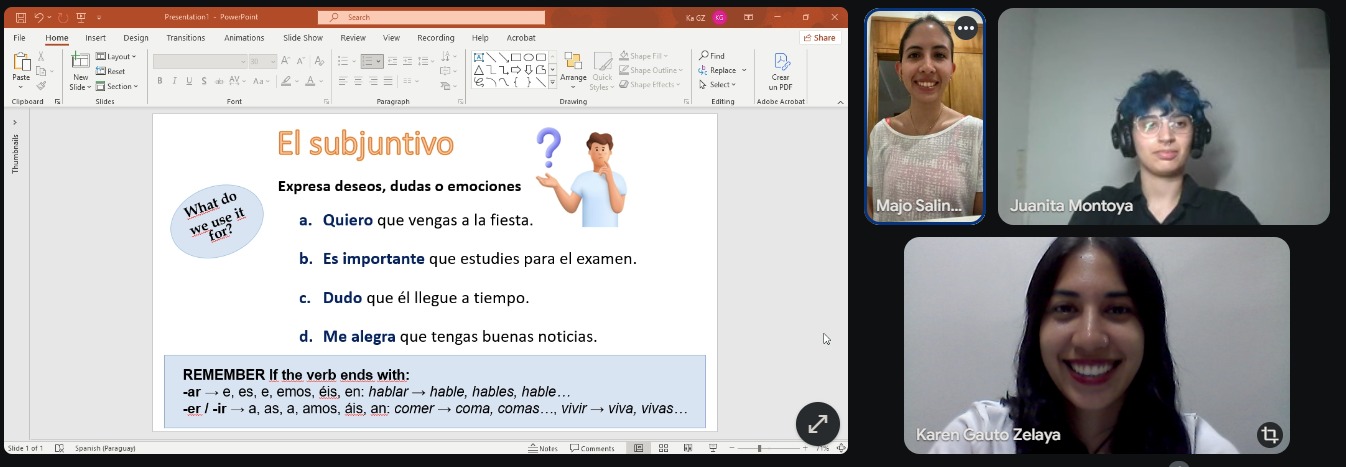This screenshot has height=467, width=1346.
Task: Expand the shared screen to fullscreen
Action: click(x=817, y=424)
